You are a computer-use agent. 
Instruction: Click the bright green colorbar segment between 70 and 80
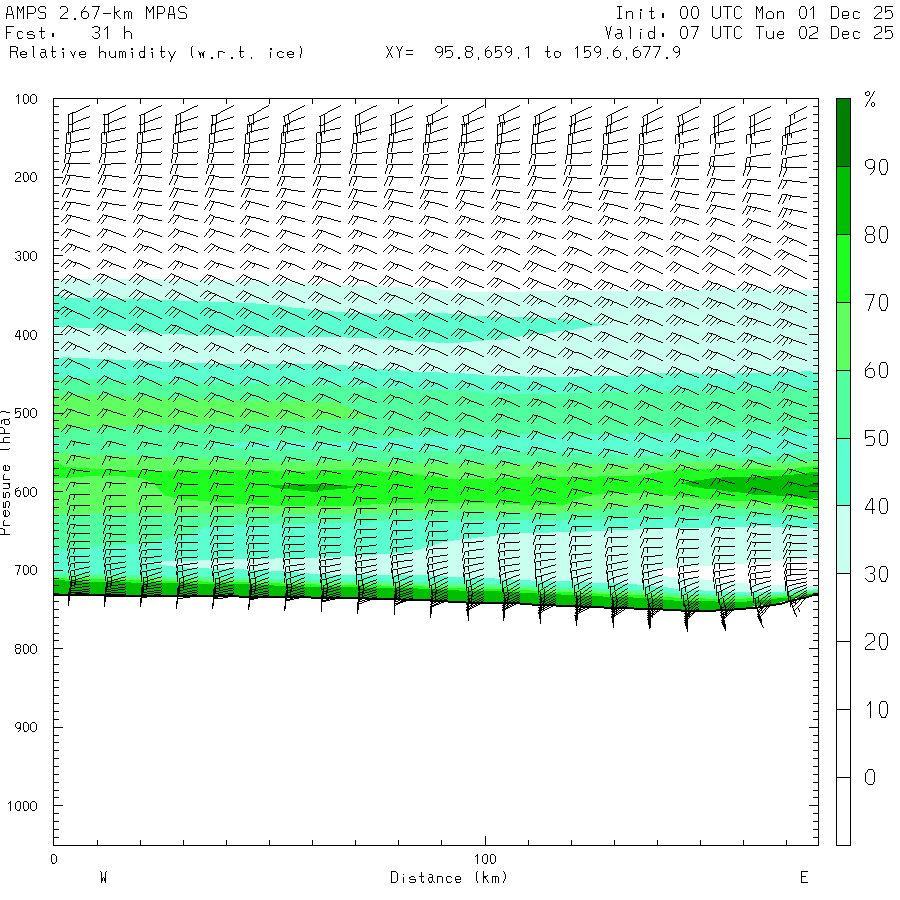843,268
